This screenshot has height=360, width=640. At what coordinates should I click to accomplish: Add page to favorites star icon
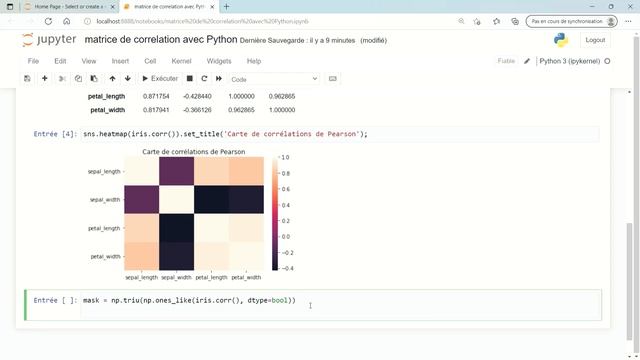477,21
